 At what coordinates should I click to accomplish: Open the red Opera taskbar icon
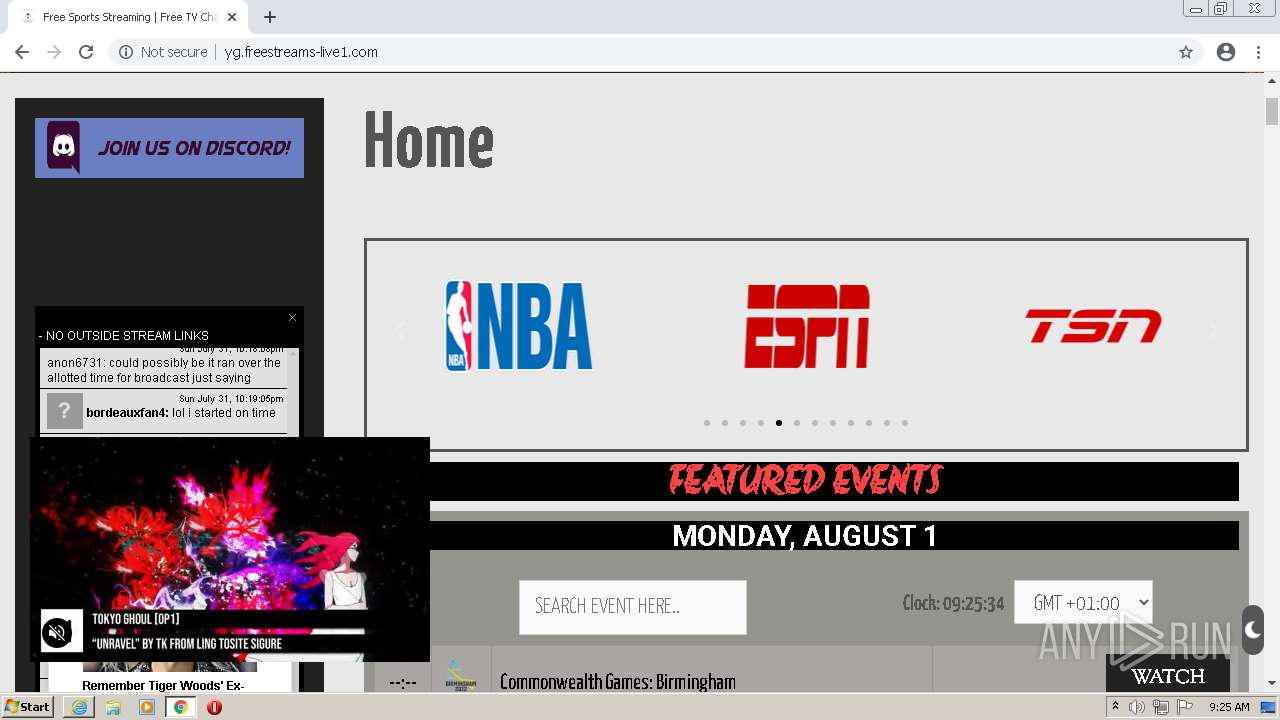[x=214, y=707]
